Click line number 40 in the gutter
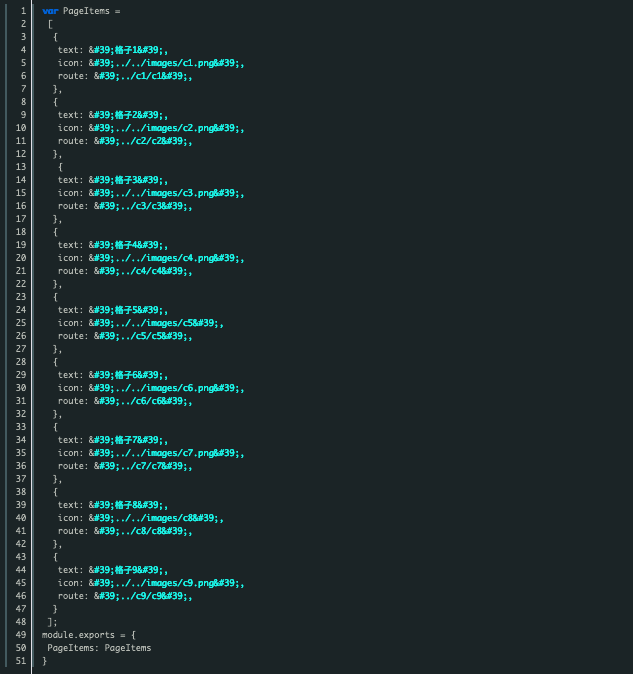The image size is (633, 674). pyautogui.click(x=21, y=518)
